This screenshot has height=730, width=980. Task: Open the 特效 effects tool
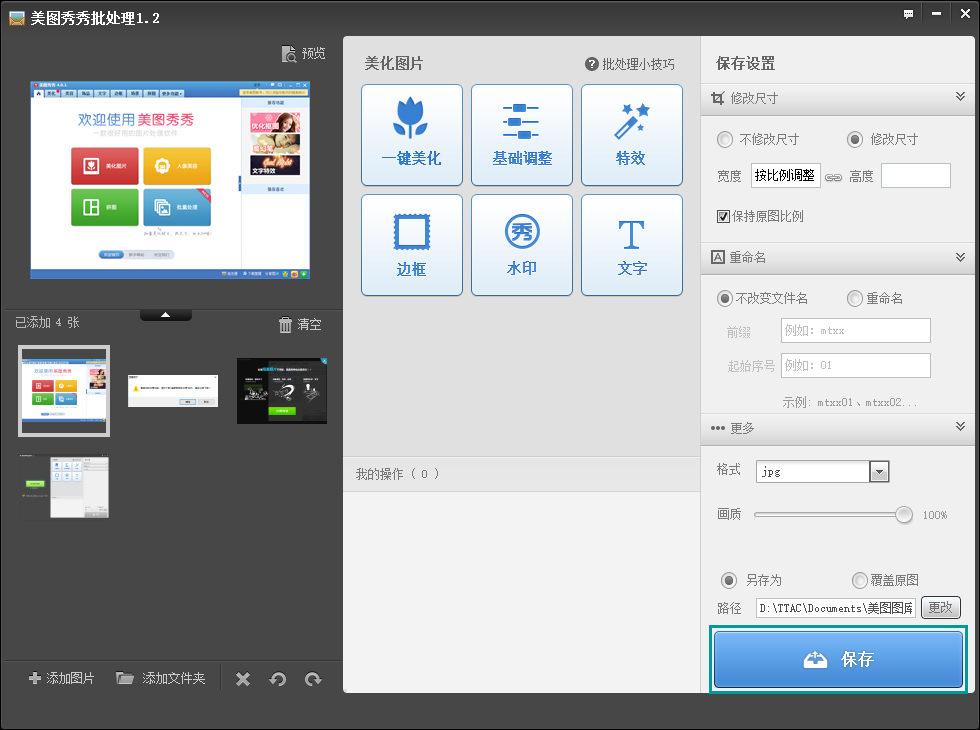(x=631, y=135)
